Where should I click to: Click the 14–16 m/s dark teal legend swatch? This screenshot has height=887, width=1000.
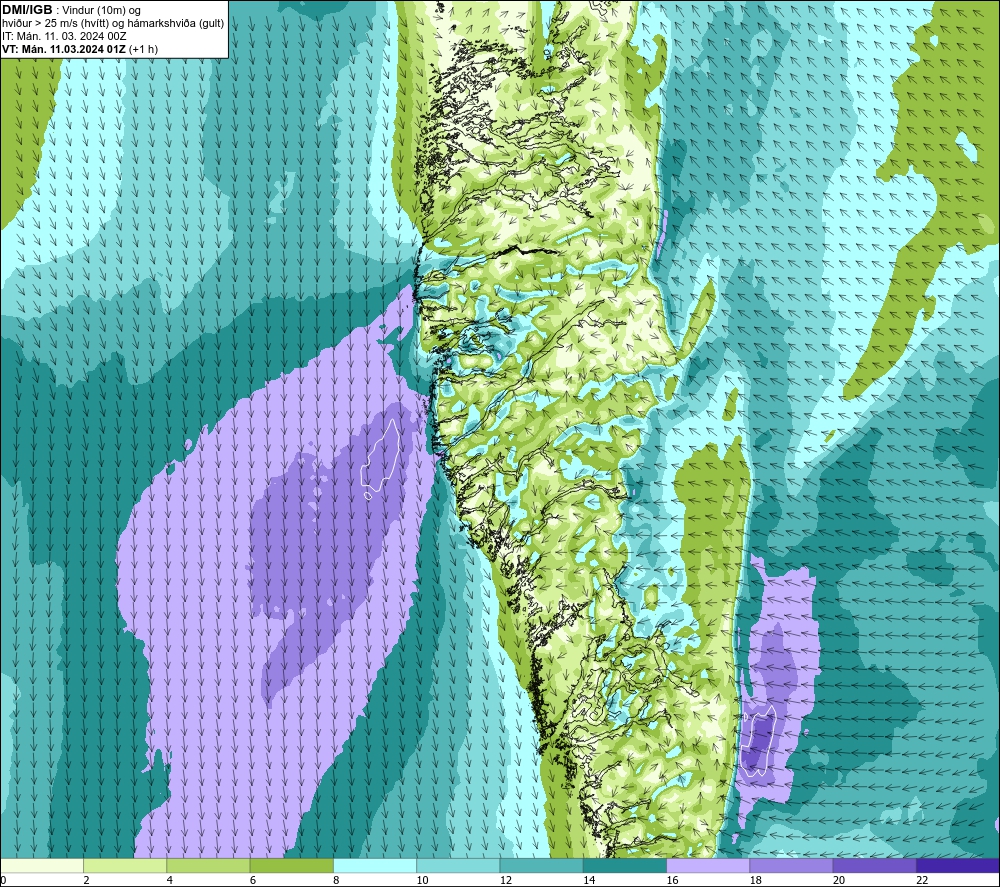coord(625,865)
